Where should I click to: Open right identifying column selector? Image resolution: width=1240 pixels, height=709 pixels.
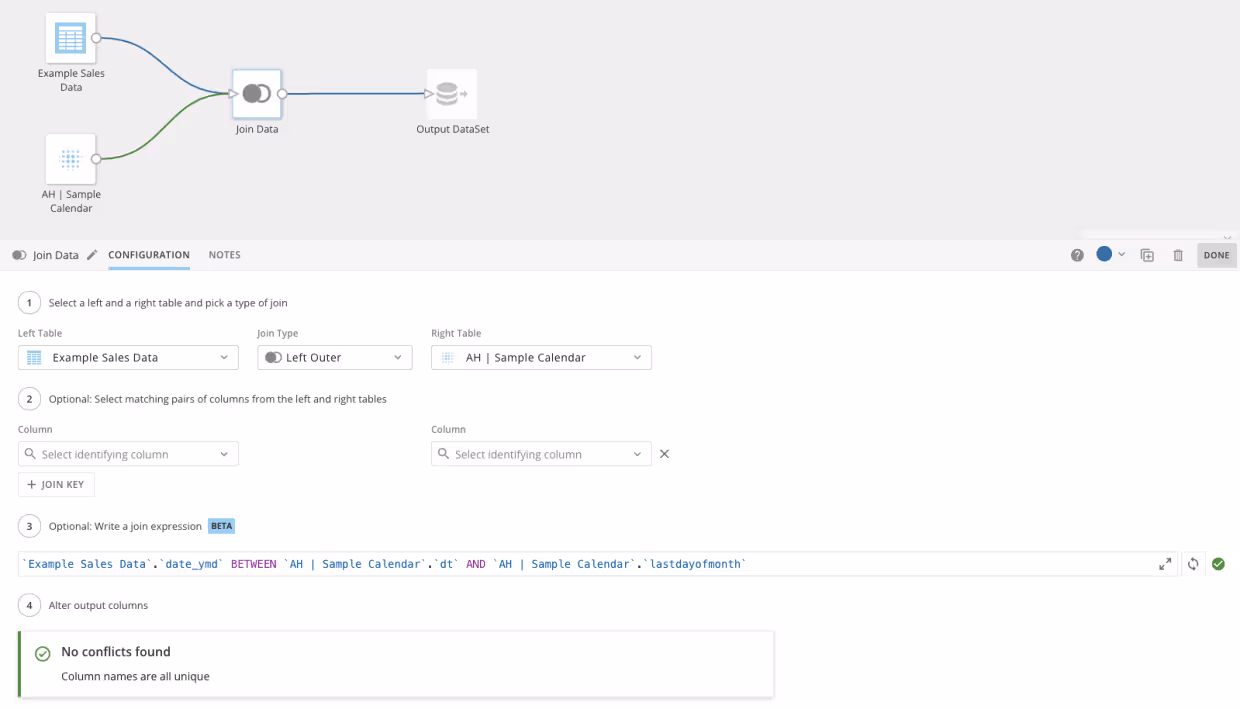(541, 454)
